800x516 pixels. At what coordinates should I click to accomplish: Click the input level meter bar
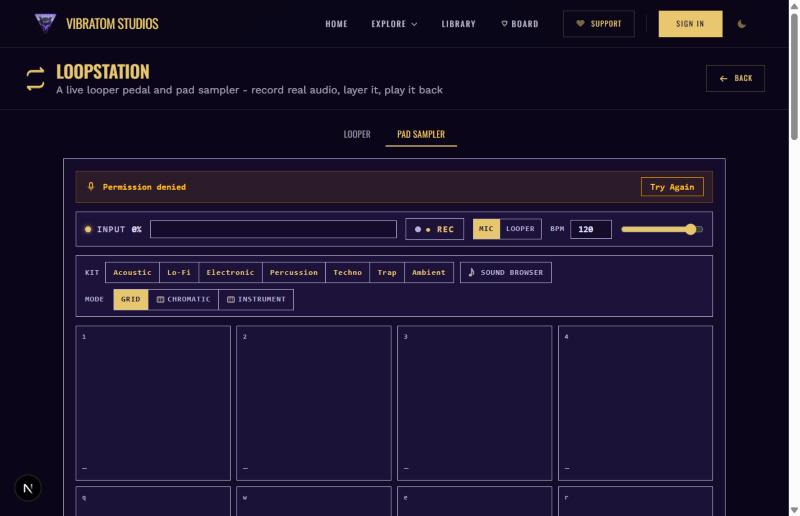(273, 229)
